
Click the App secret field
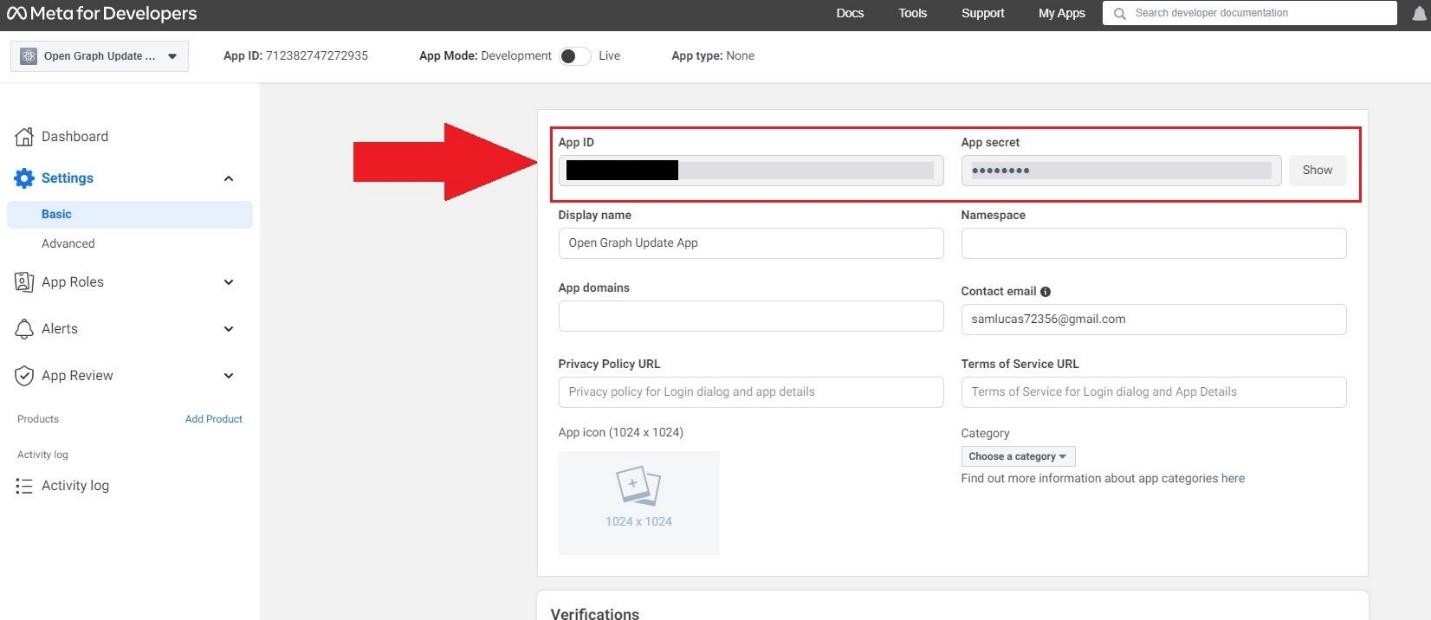tap(1121, 170)
